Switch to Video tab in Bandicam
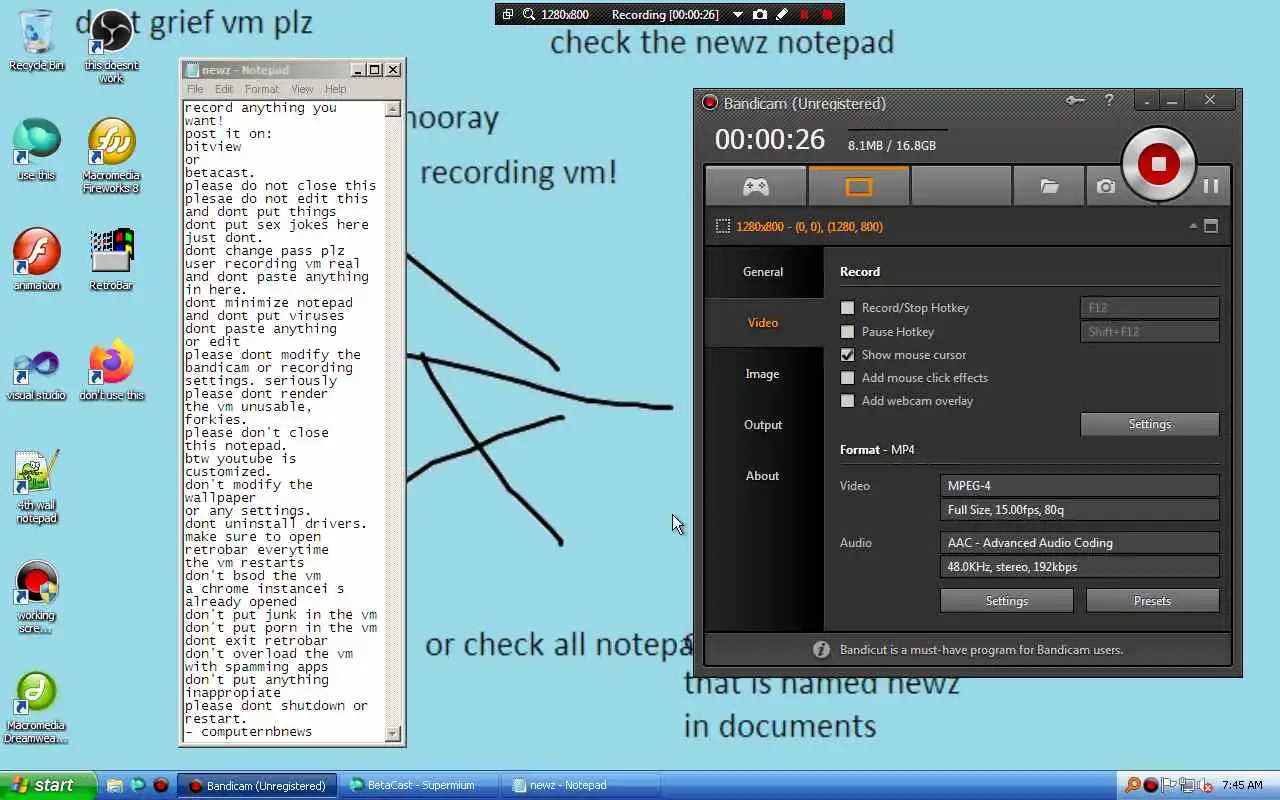 [763, 323]
